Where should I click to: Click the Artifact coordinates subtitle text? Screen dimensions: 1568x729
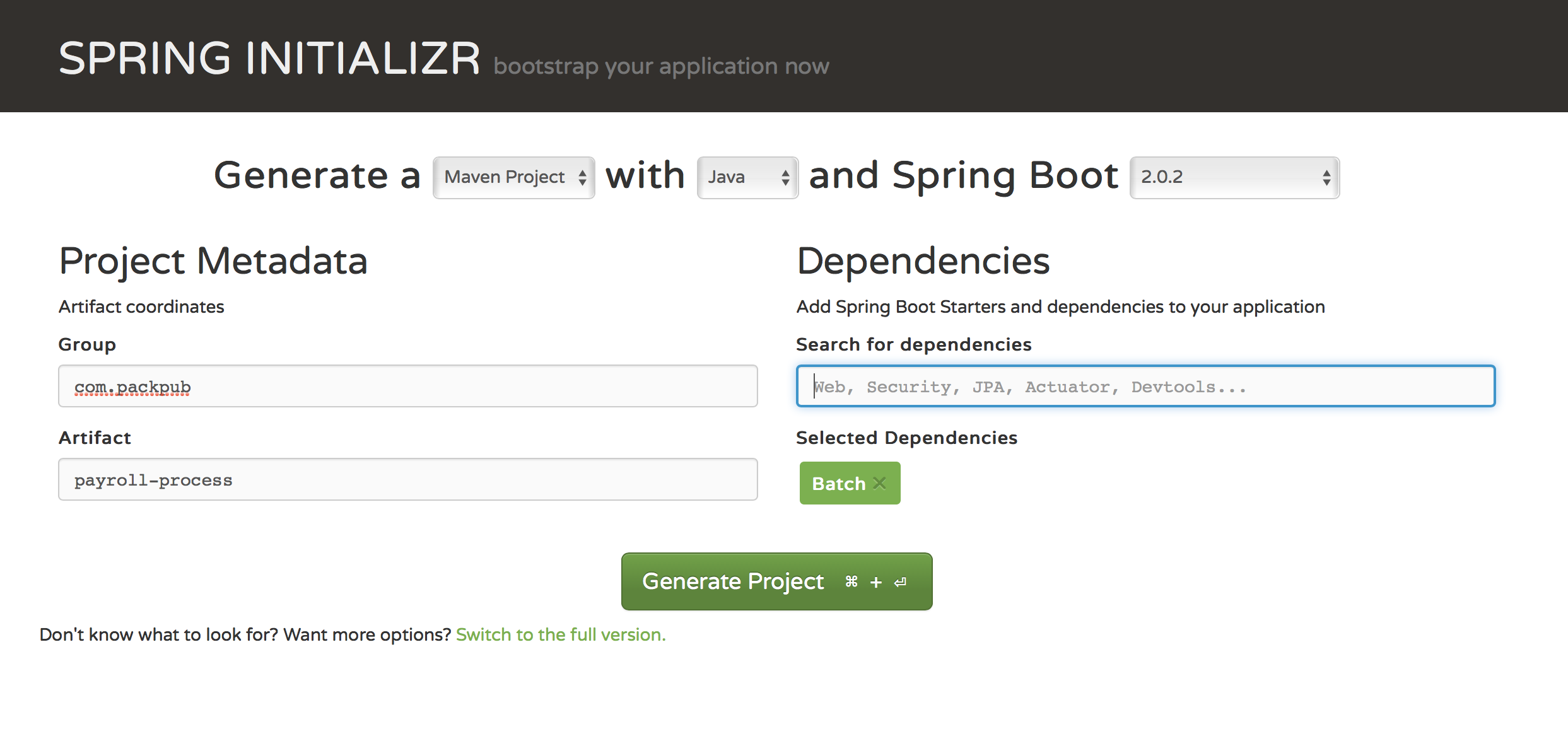[141, 306]
